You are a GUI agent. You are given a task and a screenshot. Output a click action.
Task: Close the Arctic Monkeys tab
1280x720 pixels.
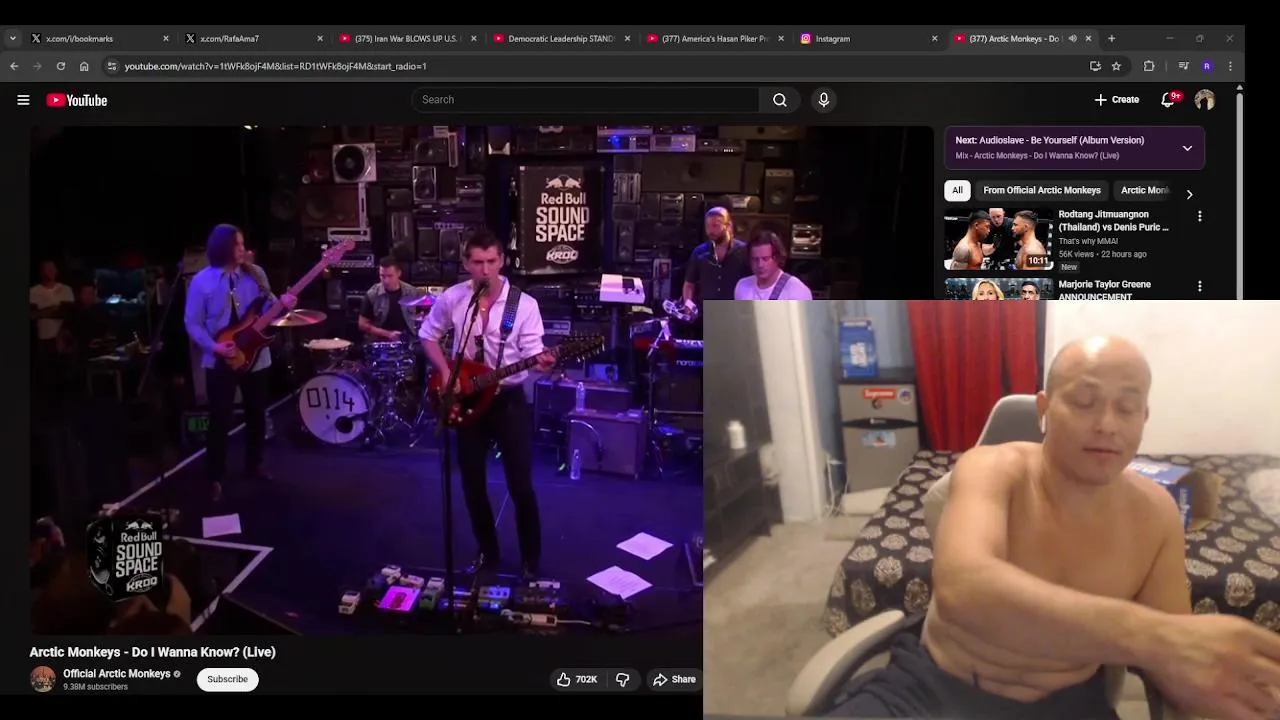[x=1089, y=39]
